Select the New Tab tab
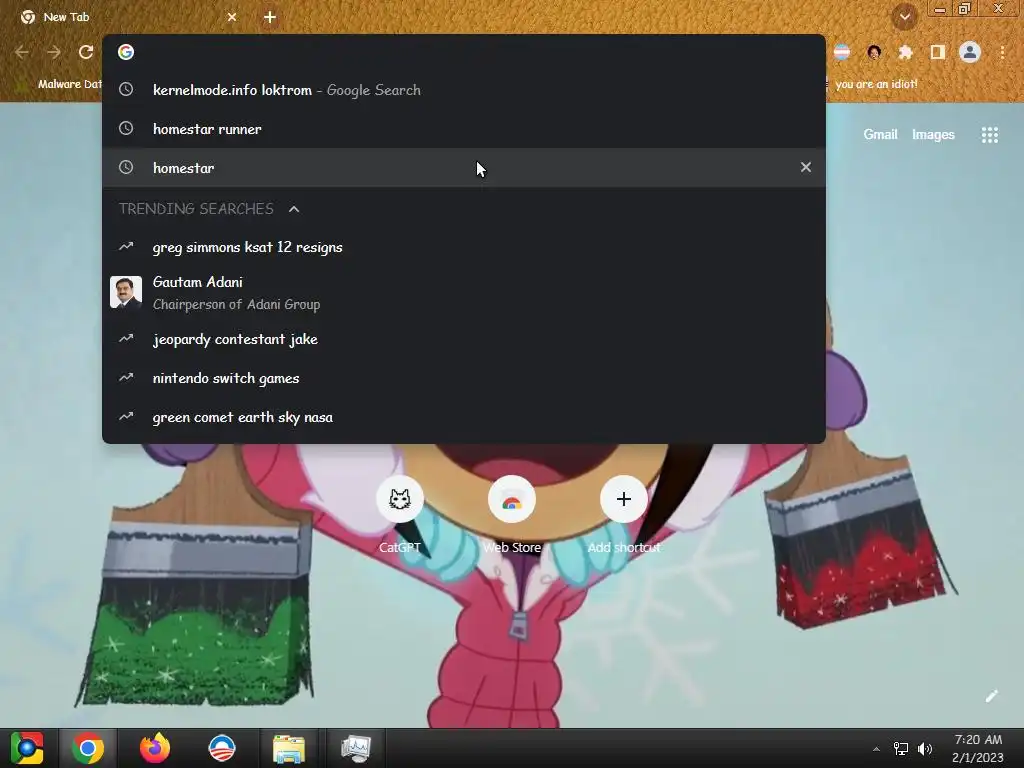This screenshot has height=768, width=1024. pyautogui.click(x=127, y=17)
